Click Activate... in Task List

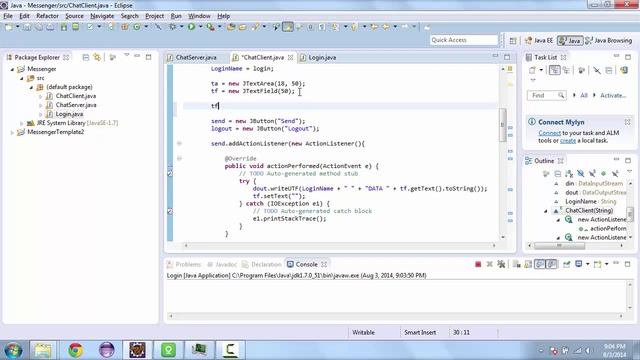613,96
